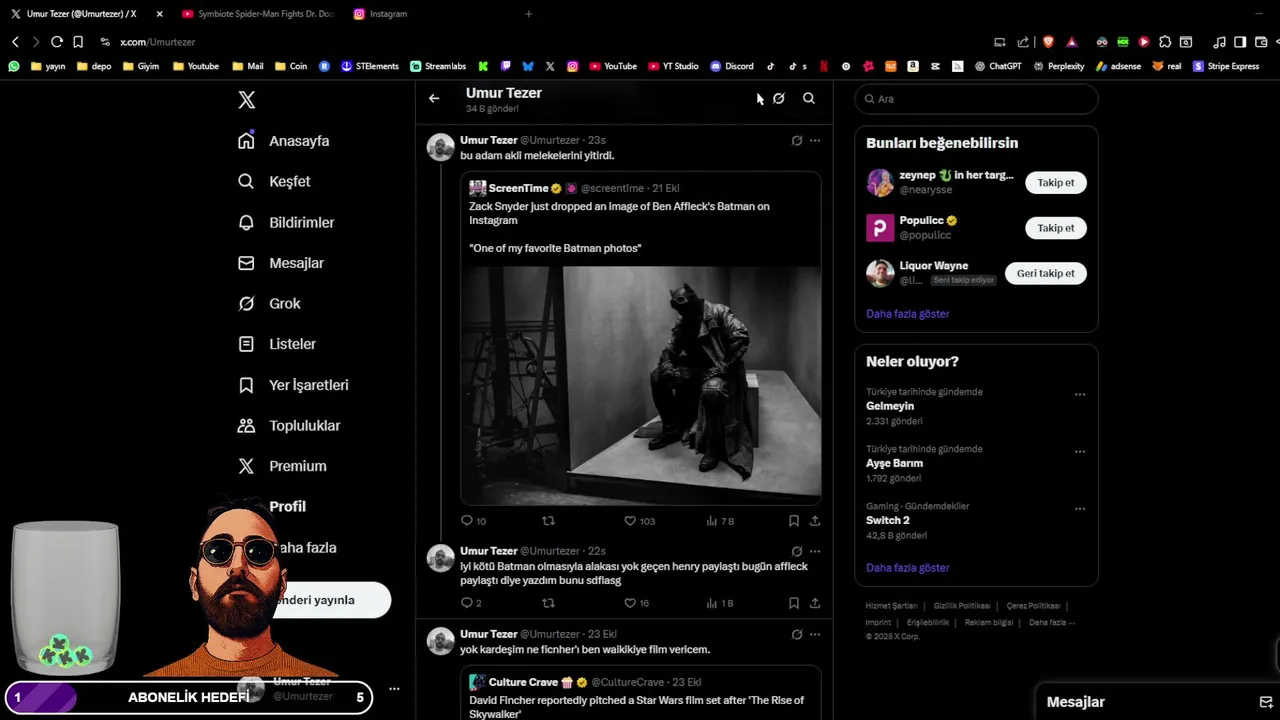
Task: Click the address bar showing x.com/Umurtezer
Action: pos(157,42)
